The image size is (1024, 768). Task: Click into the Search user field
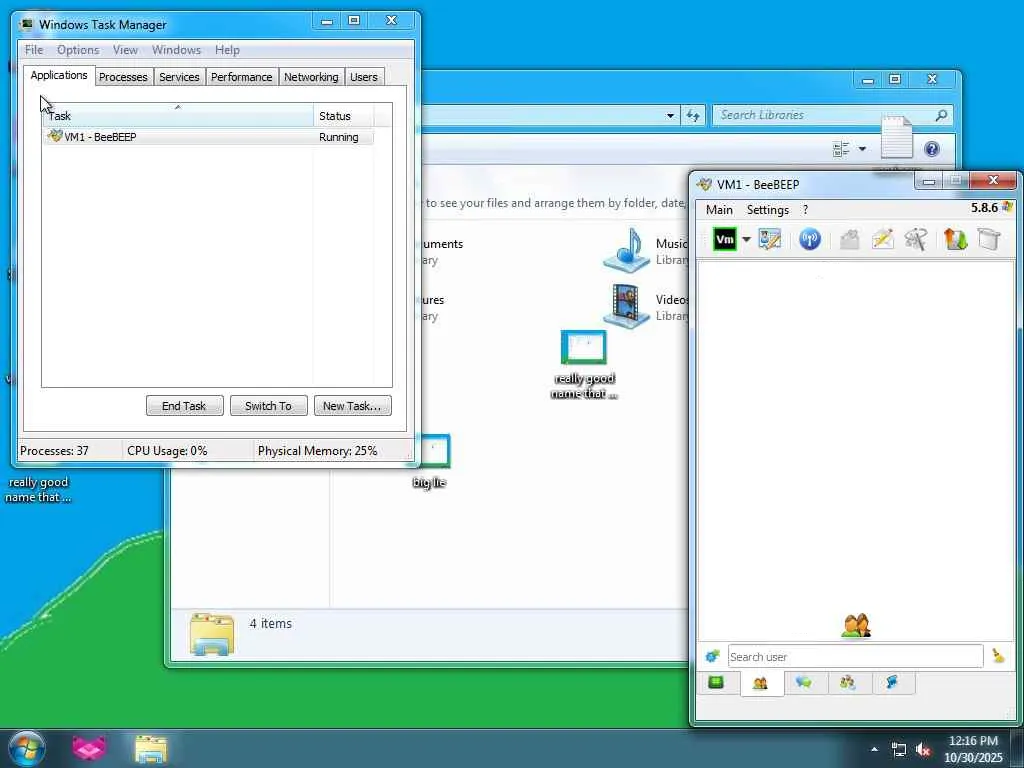point(855,656)
